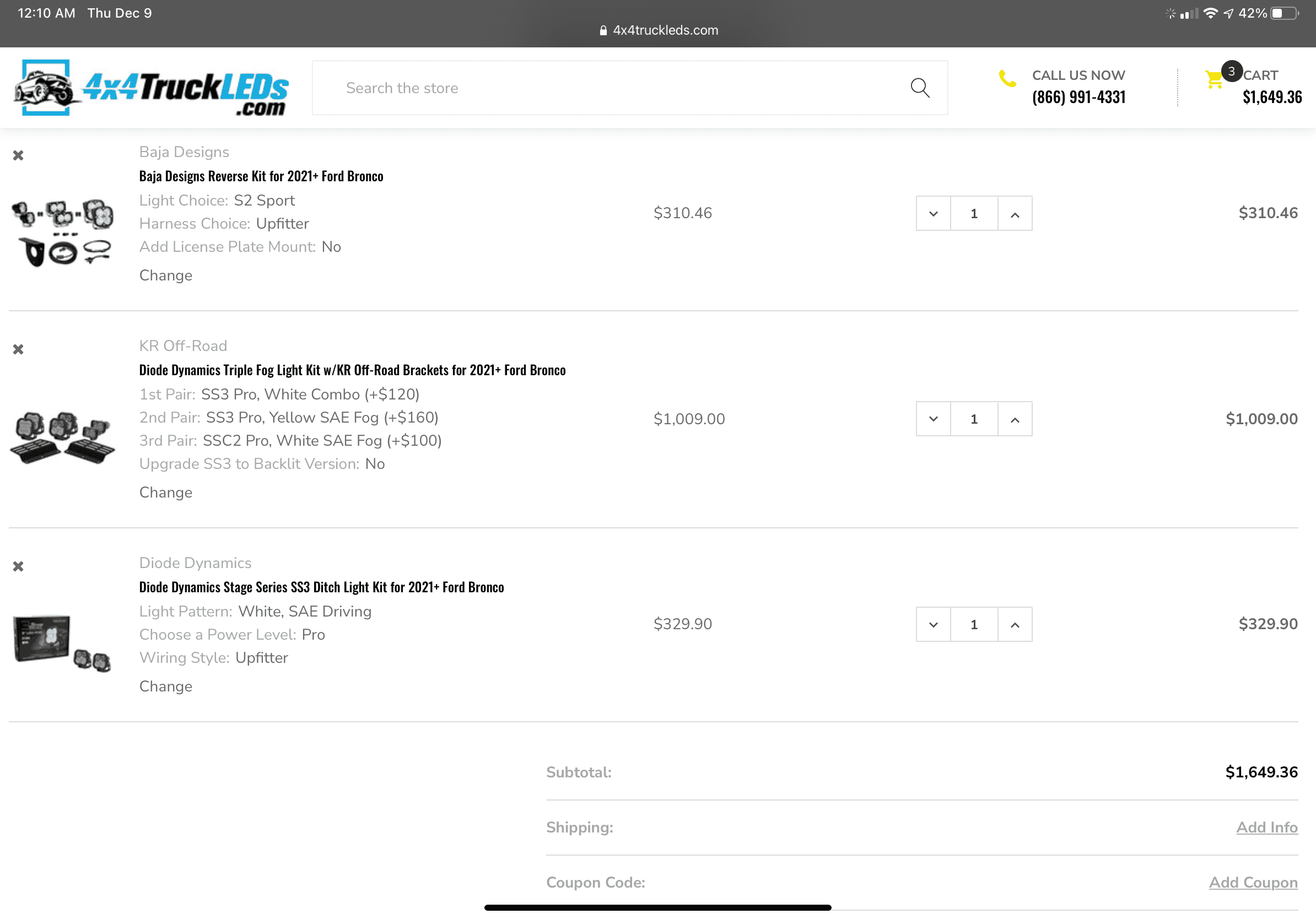Open the SS3 Ditch Light Kit thumbnail
This screenshot has height=919, width=1316.
tap(62, 643)
